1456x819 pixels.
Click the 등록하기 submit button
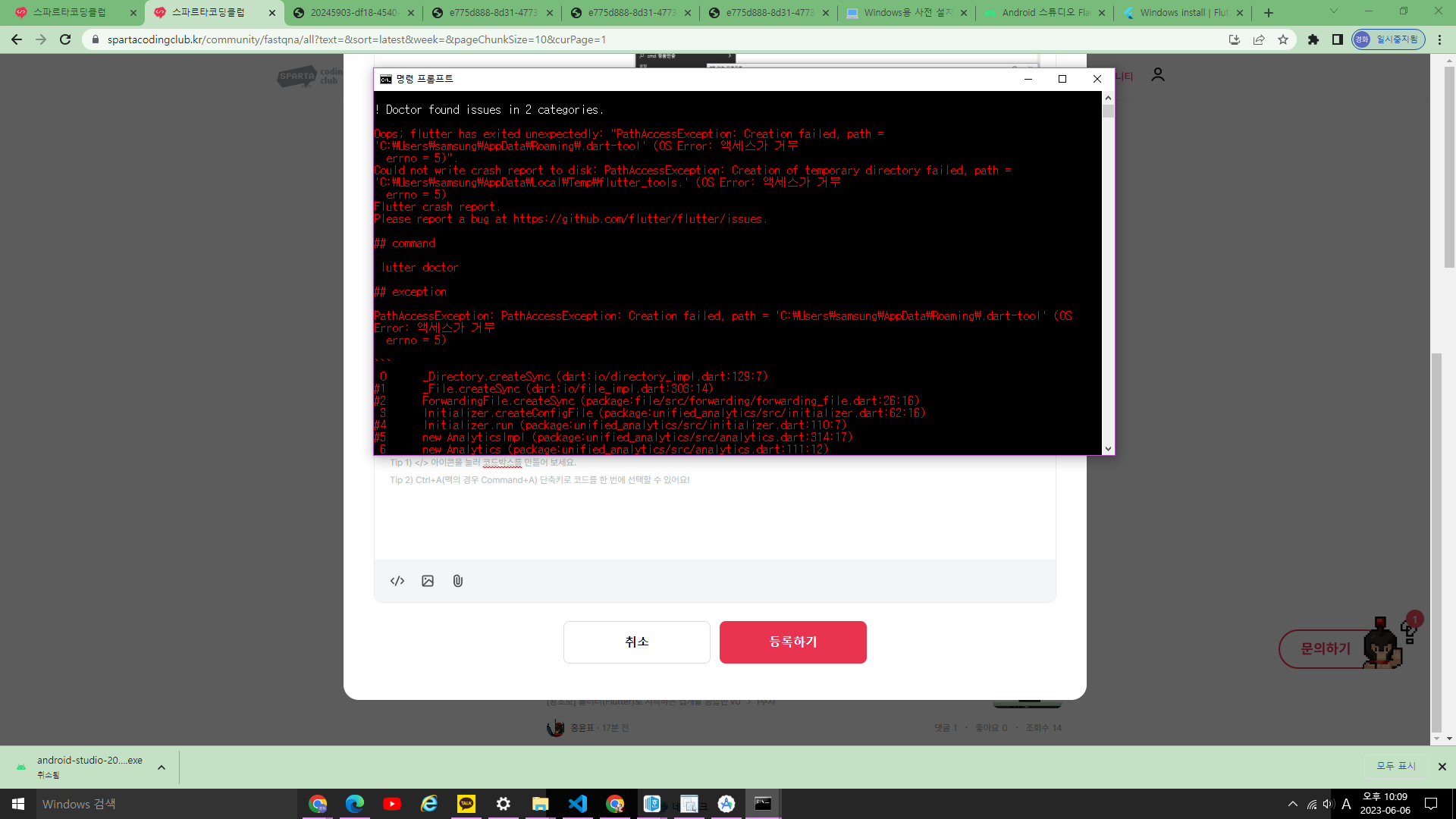click(793, 642)
